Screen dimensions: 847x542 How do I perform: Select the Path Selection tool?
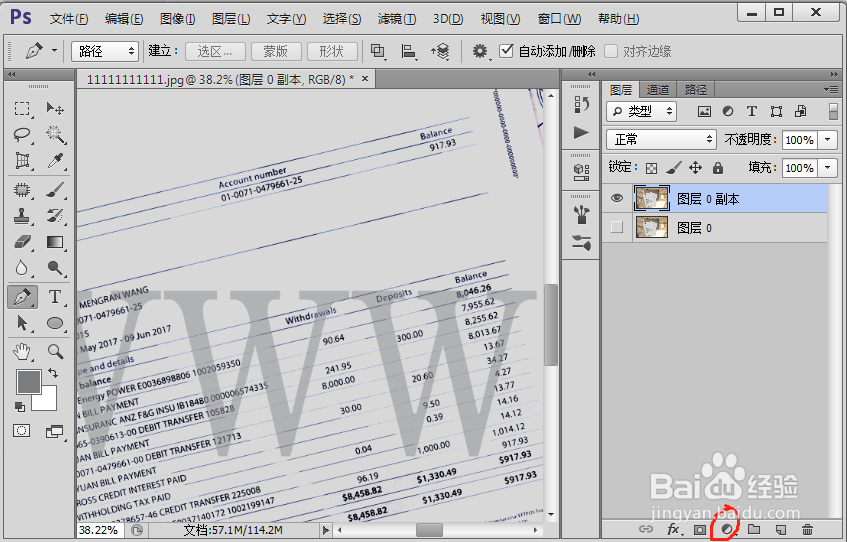22,323
